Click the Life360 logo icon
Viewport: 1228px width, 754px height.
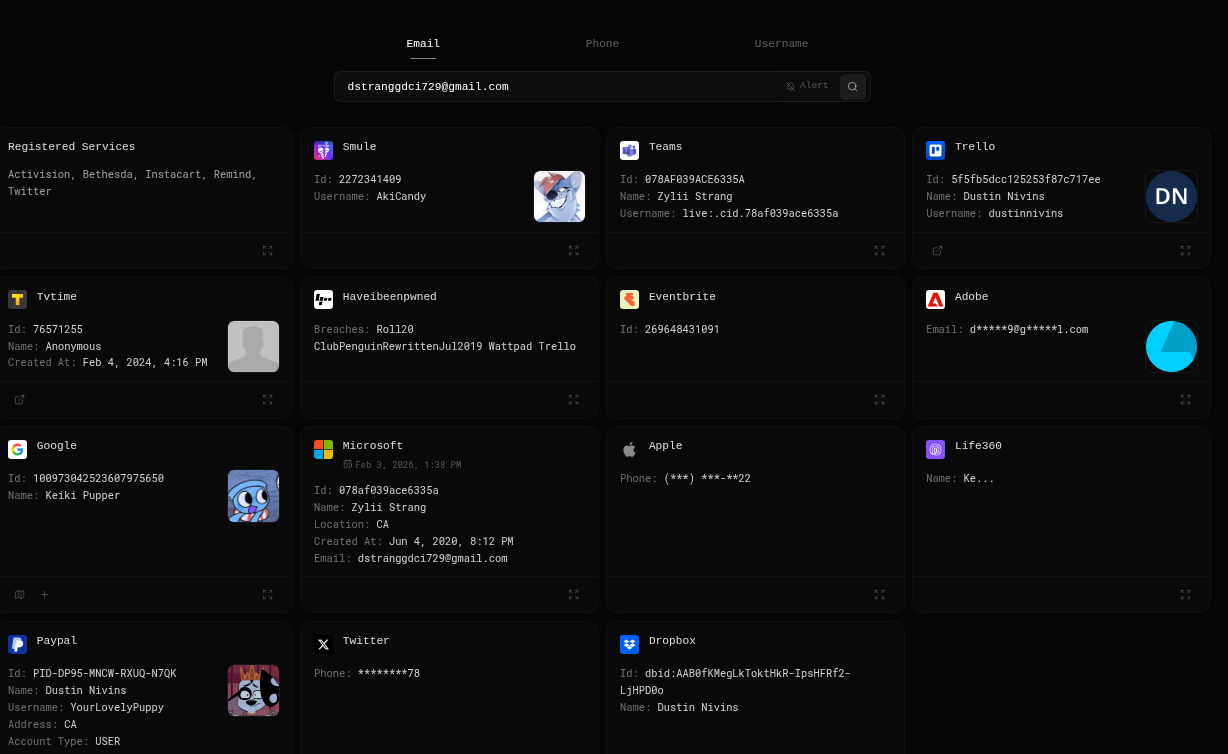pos(935,449)
